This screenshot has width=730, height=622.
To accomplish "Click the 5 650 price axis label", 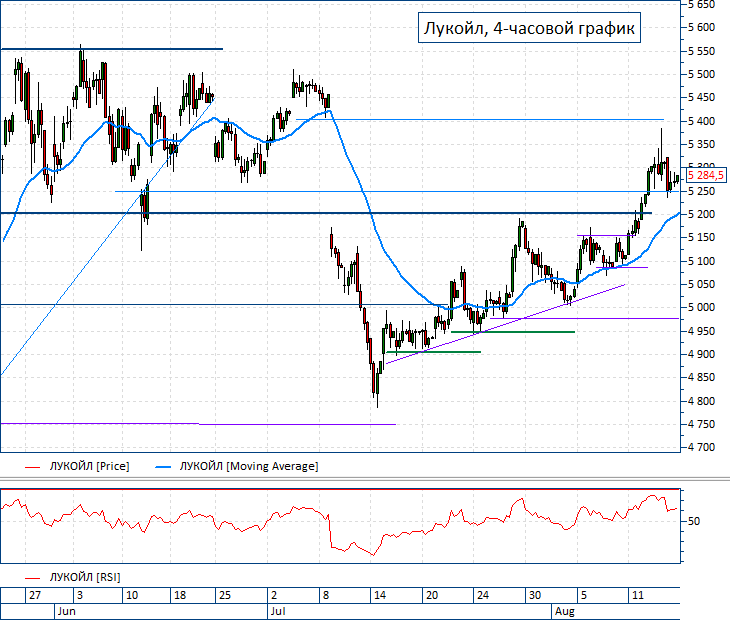I will pyautogui.click(x=701, y=5).
